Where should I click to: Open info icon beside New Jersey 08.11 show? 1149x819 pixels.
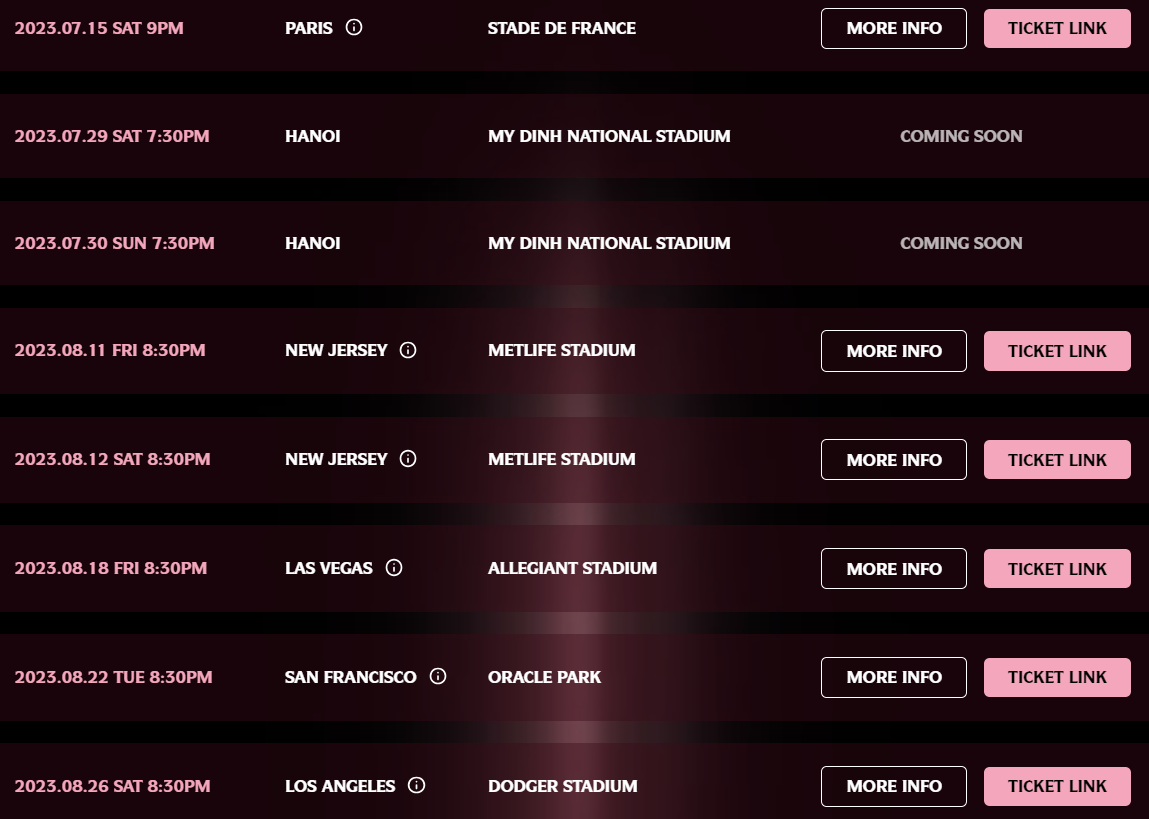408,350
